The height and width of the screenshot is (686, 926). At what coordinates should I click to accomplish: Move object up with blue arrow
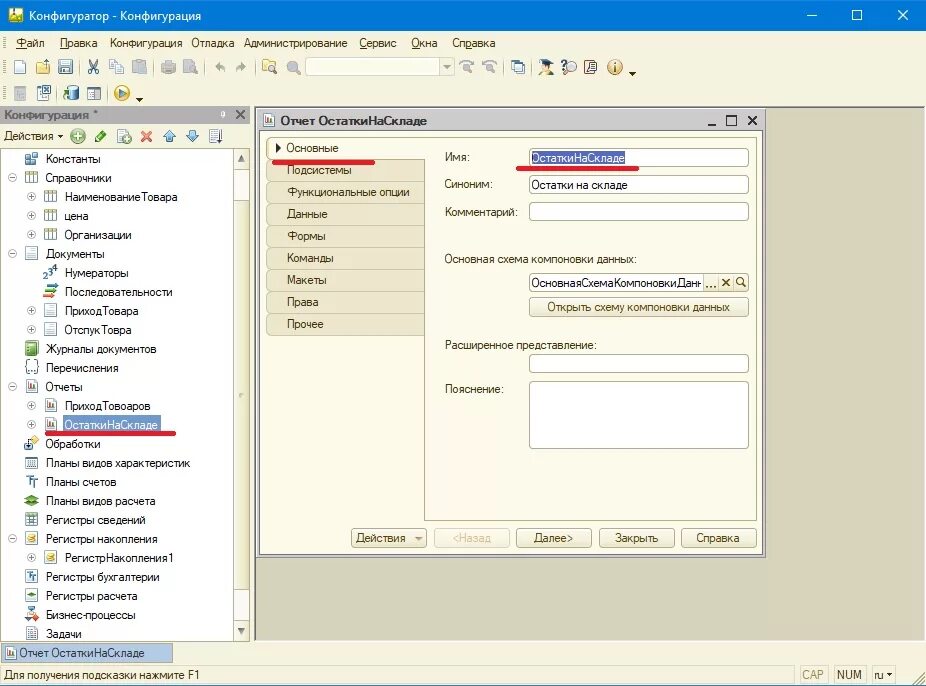point(169,136)
